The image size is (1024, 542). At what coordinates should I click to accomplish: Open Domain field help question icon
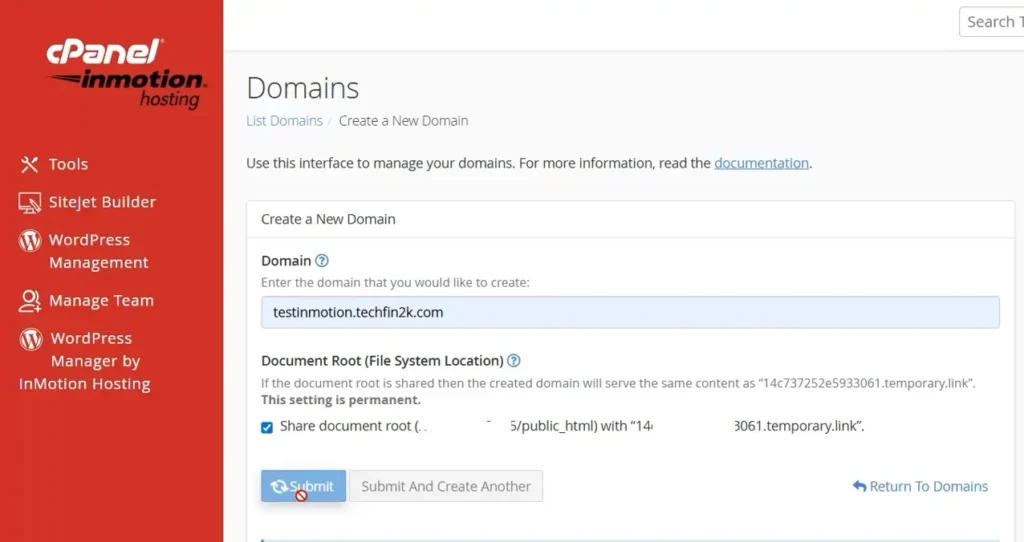(x=322, y=261)
